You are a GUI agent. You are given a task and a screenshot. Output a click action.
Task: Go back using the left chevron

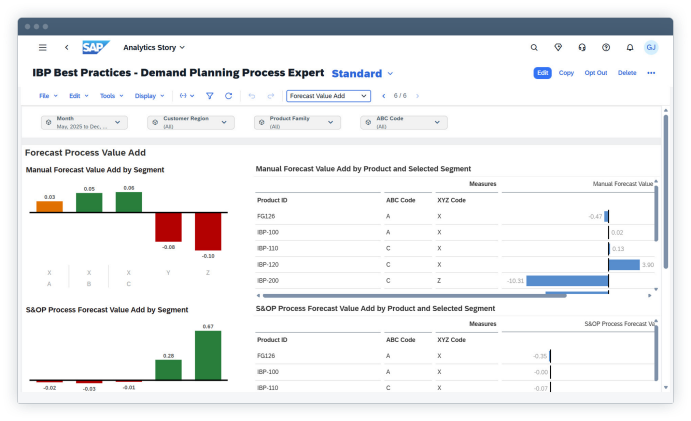[x=67, y=47]
